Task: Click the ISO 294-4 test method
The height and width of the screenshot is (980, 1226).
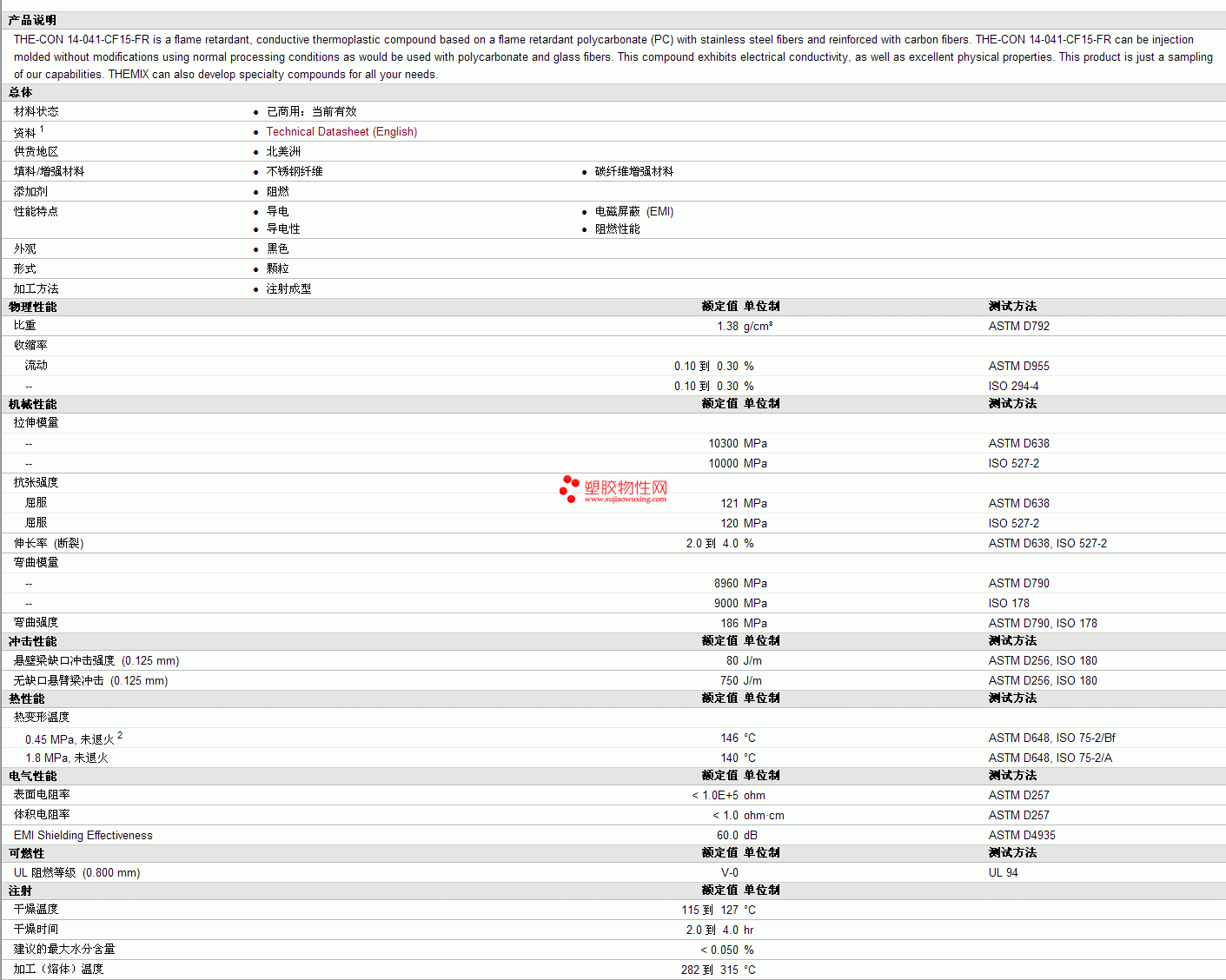Action: [1014, 387]
